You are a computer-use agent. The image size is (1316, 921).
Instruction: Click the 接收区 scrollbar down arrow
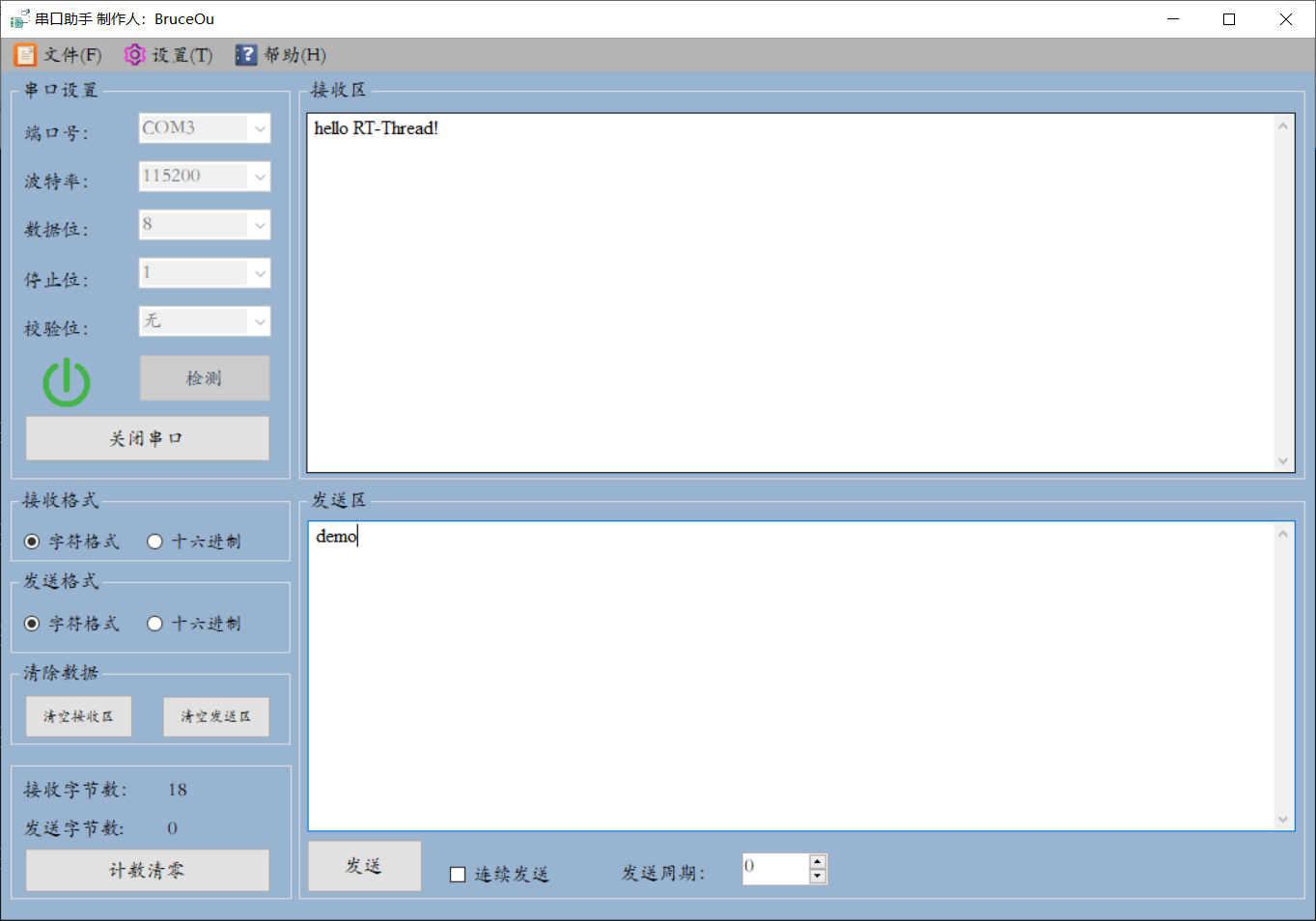(1283, 460)
